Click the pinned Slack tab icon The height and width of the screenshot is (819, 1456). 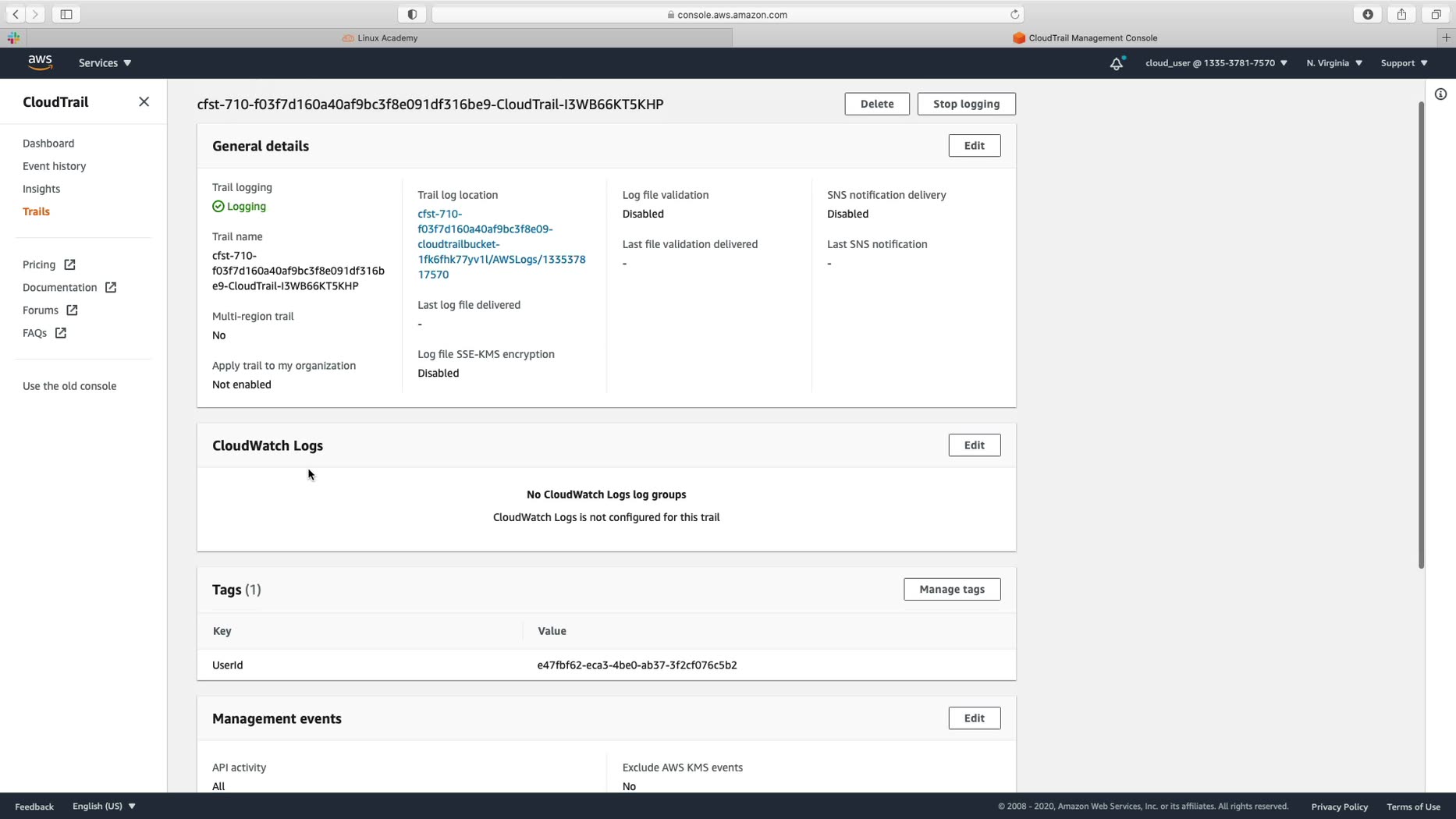pyautogui.click(x=13, y=37)
